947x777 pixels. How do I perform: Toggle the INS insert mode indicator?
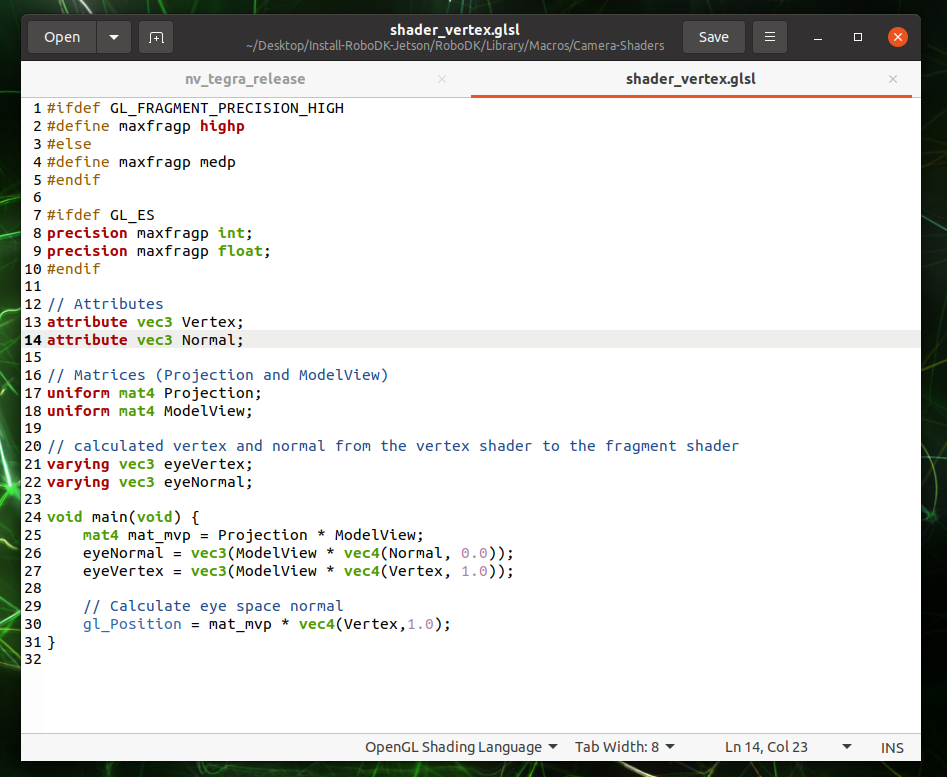[892, 747]
